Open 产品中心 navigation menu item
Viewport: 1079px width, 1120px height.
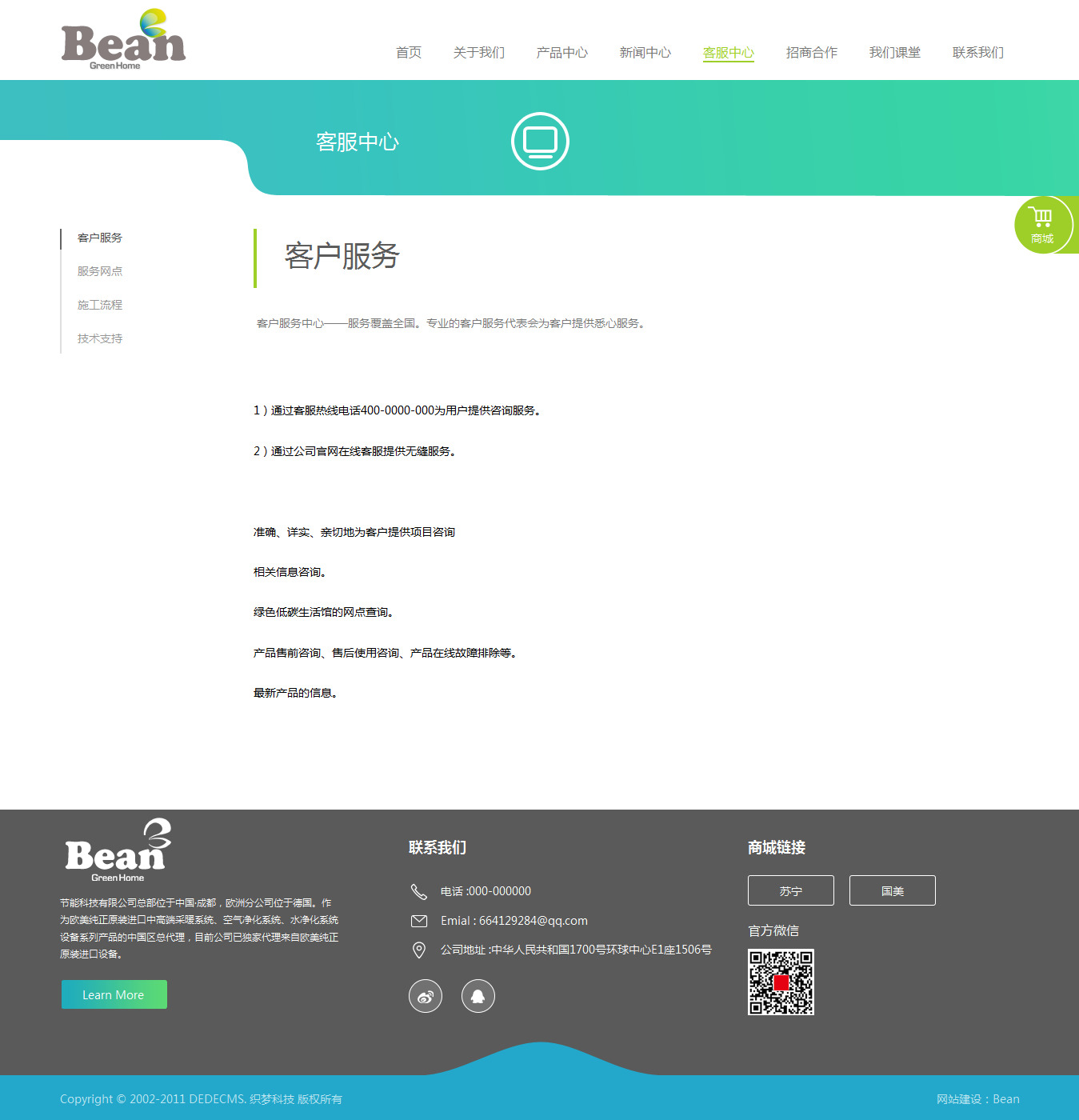coord(561,53)
